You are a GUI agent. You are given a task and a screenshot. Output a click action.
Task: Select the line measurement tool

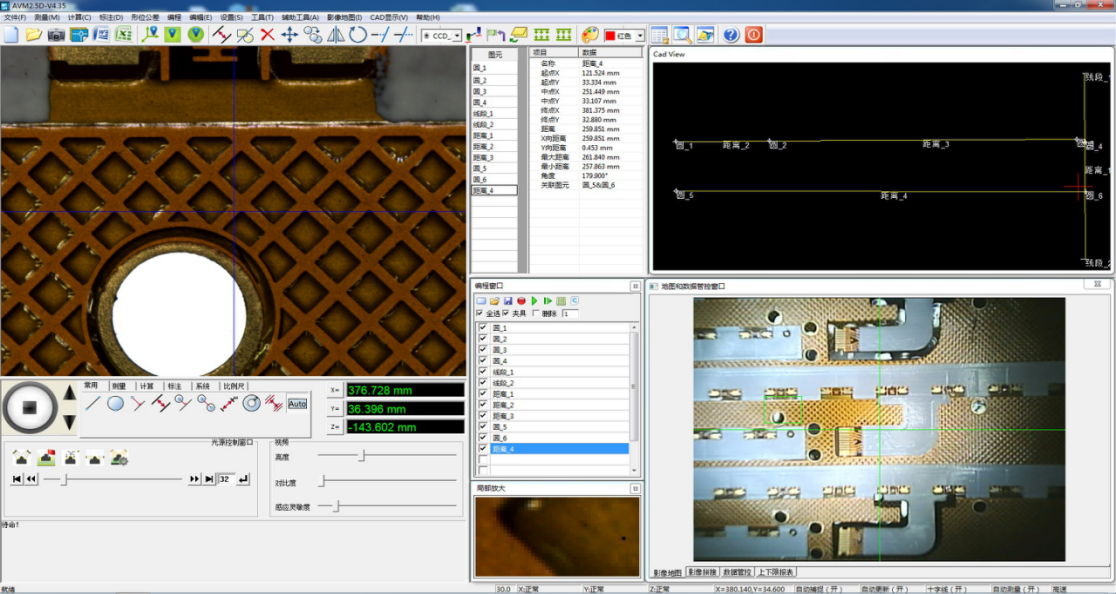93,404
